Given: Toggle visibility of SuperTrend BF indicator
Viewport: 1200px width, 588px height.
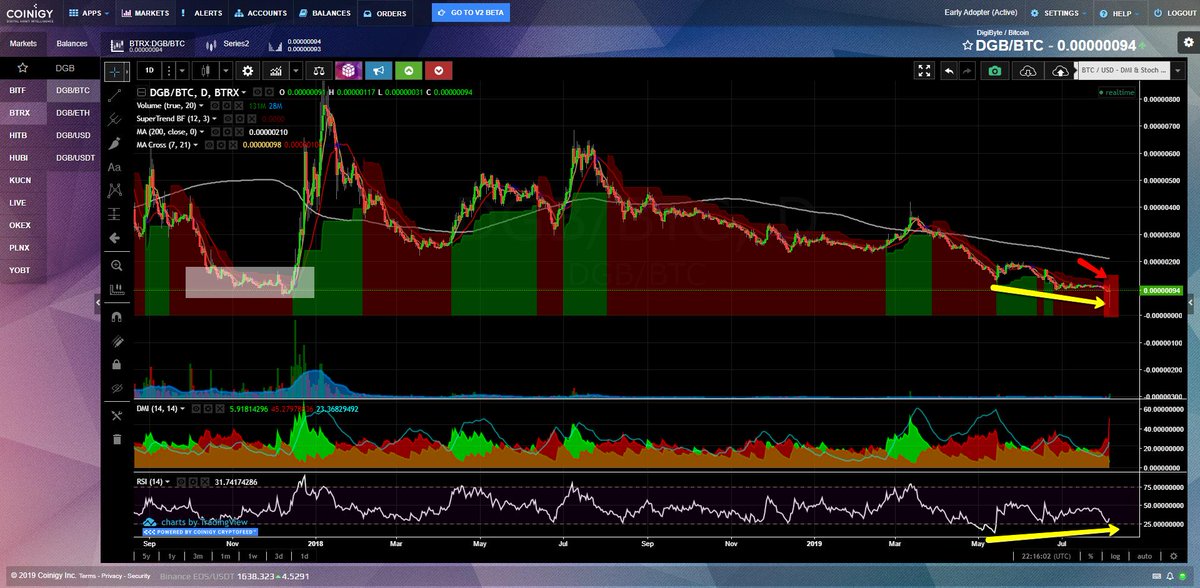Looking at the screenshot, I should [230, 118].
